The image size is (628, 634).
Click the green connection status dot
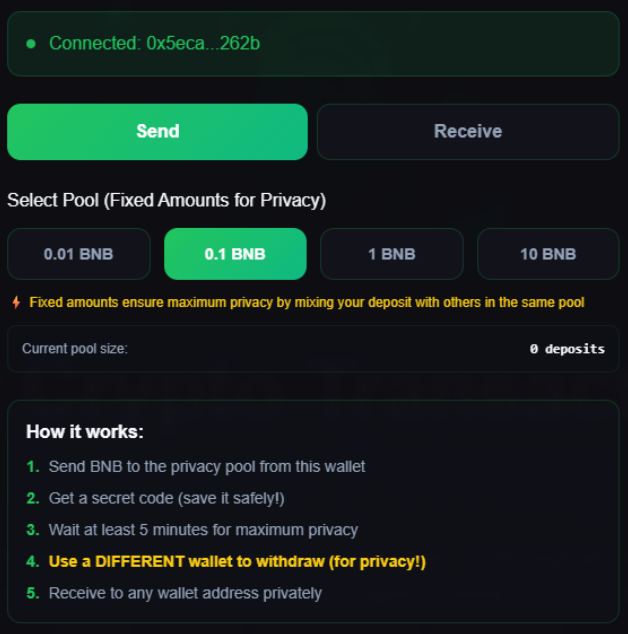31,44
